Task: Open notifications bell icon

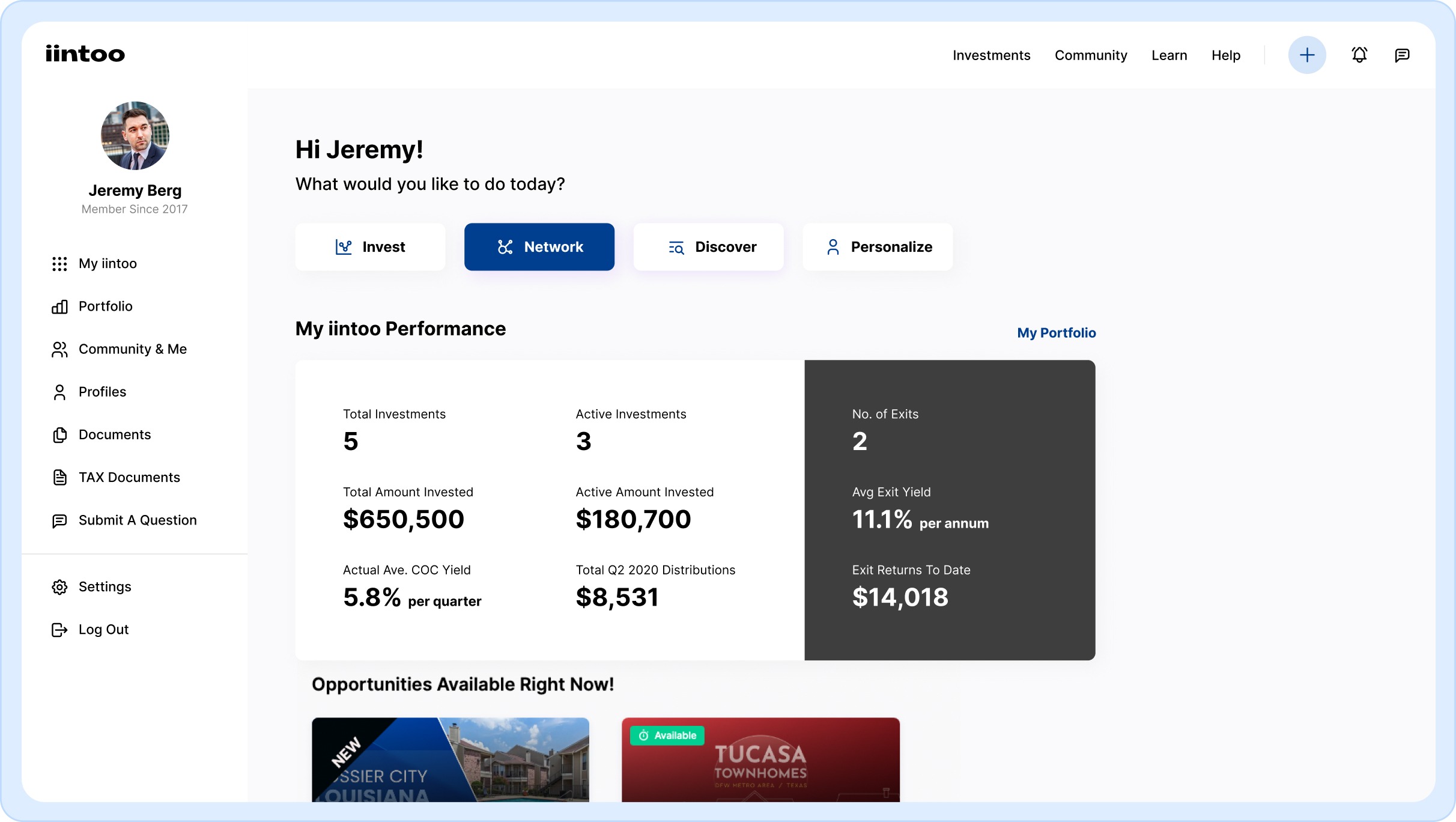Action: pos(1359,55)
